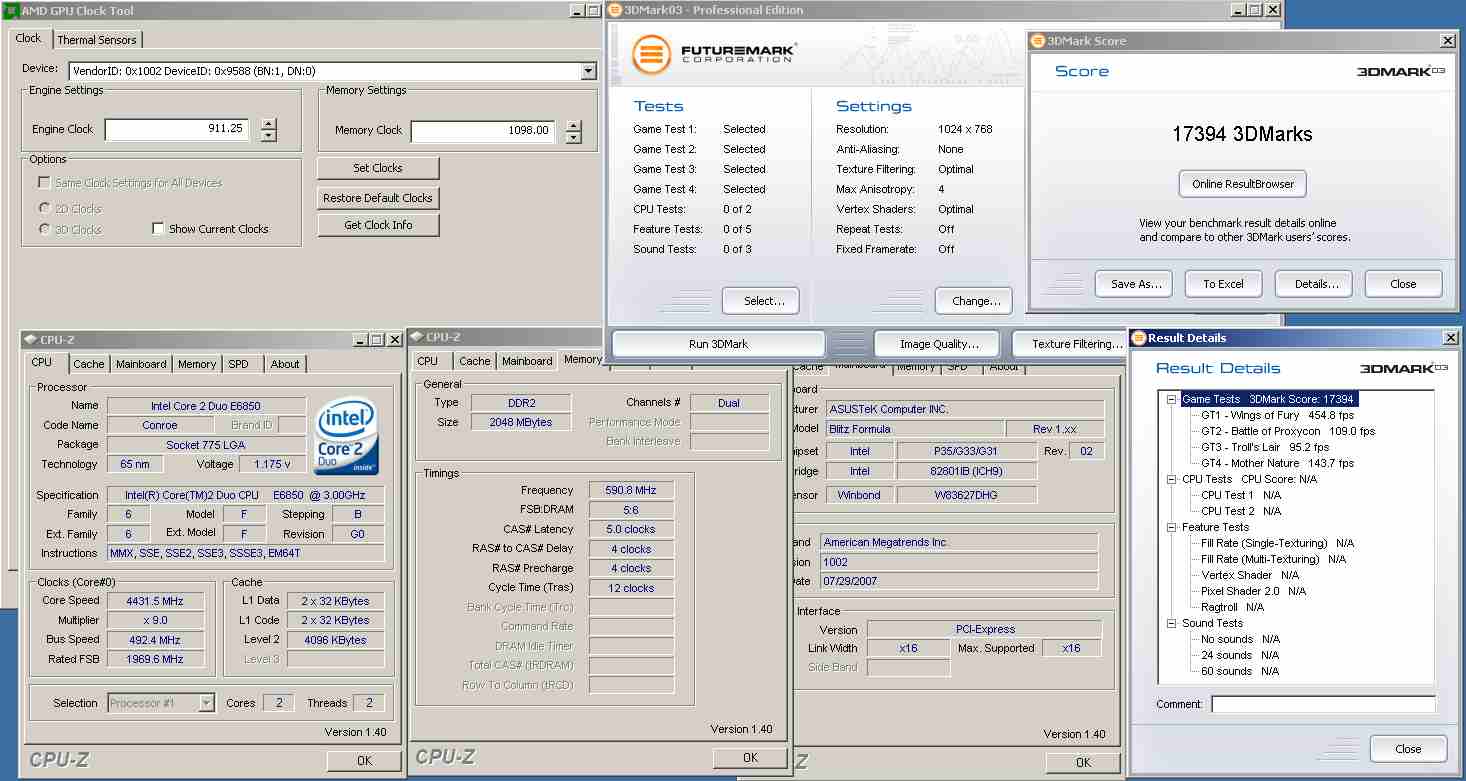Viewport: 1466px width, 781px height.
Task: Toggle Same Clock Settings for All Devices
Action: pos(44,183)
